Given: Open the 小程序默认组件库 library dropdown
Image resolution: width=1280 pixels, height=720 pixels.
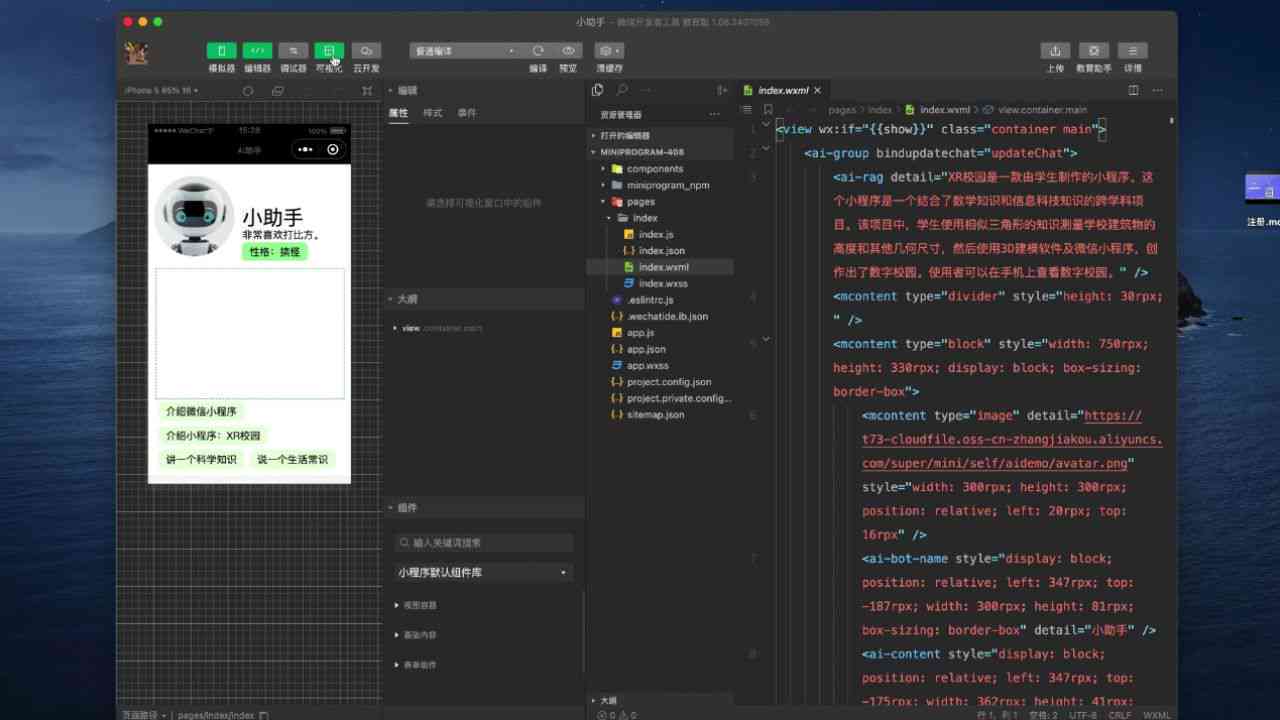Looking at the screenshot, I should (484, 573).
